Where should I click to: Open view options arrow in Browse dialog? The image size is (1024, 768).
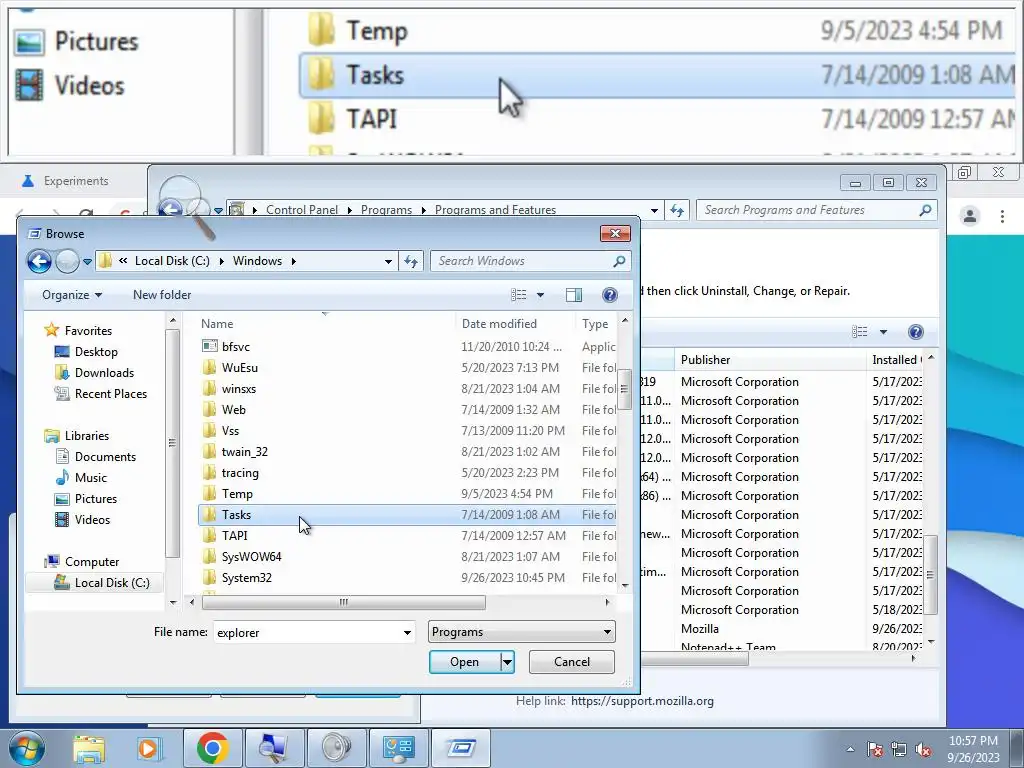click(540, 295)
